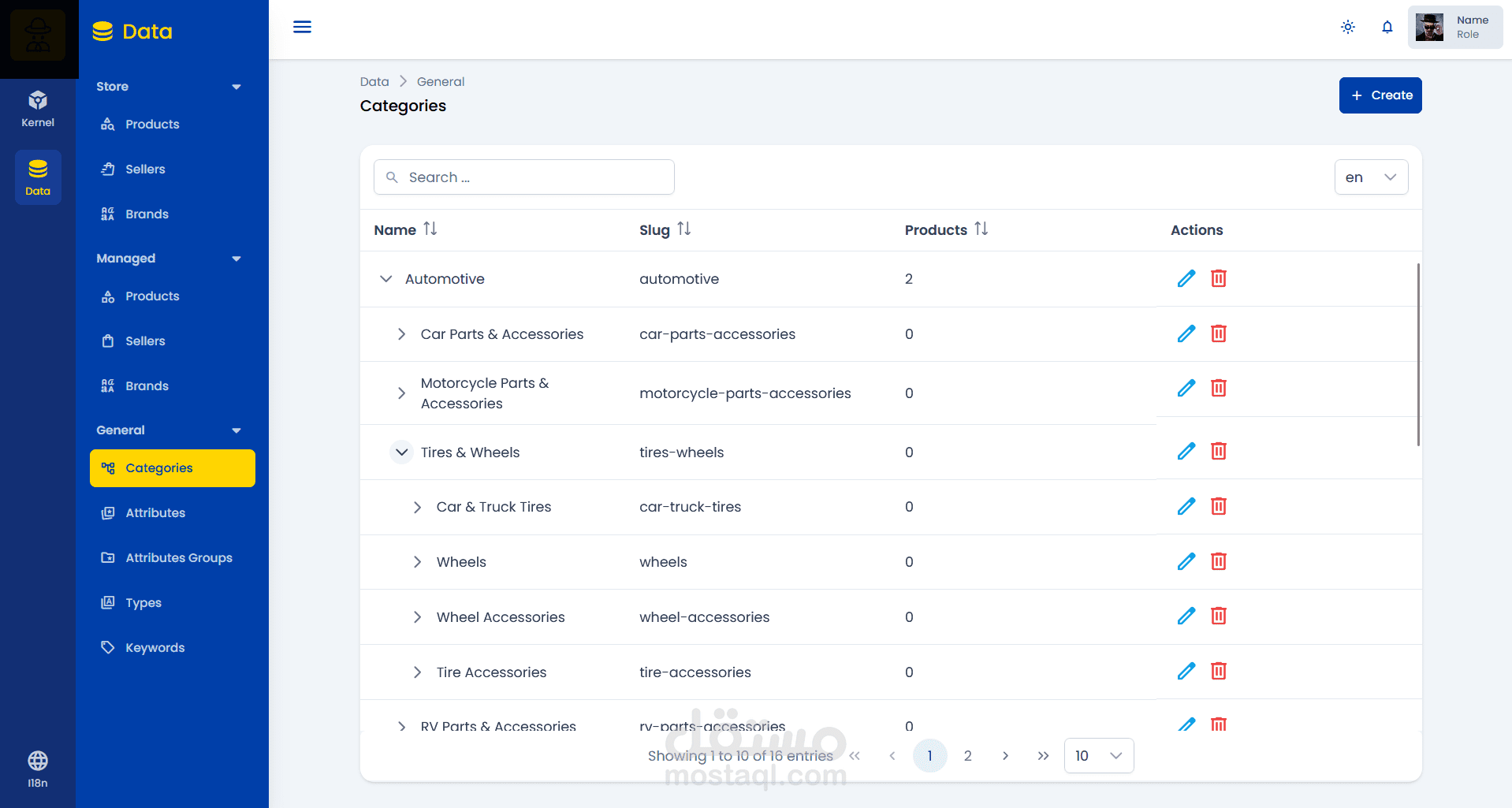This screenshot has height=808, width=1512.
Task: Go to Keywords in the General section
Action: coord(155,648)
